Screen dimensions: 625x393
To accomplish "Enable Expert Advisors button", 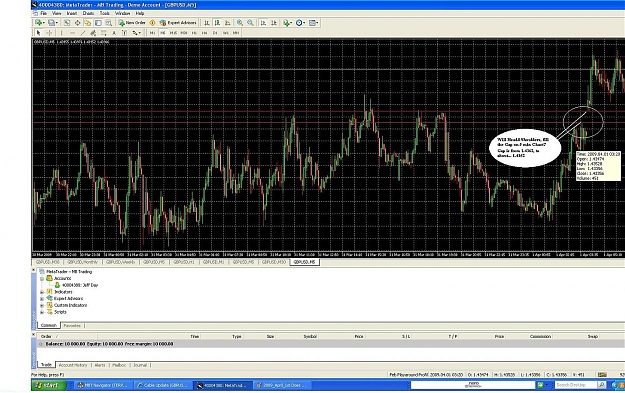I will tap(178, 23).
